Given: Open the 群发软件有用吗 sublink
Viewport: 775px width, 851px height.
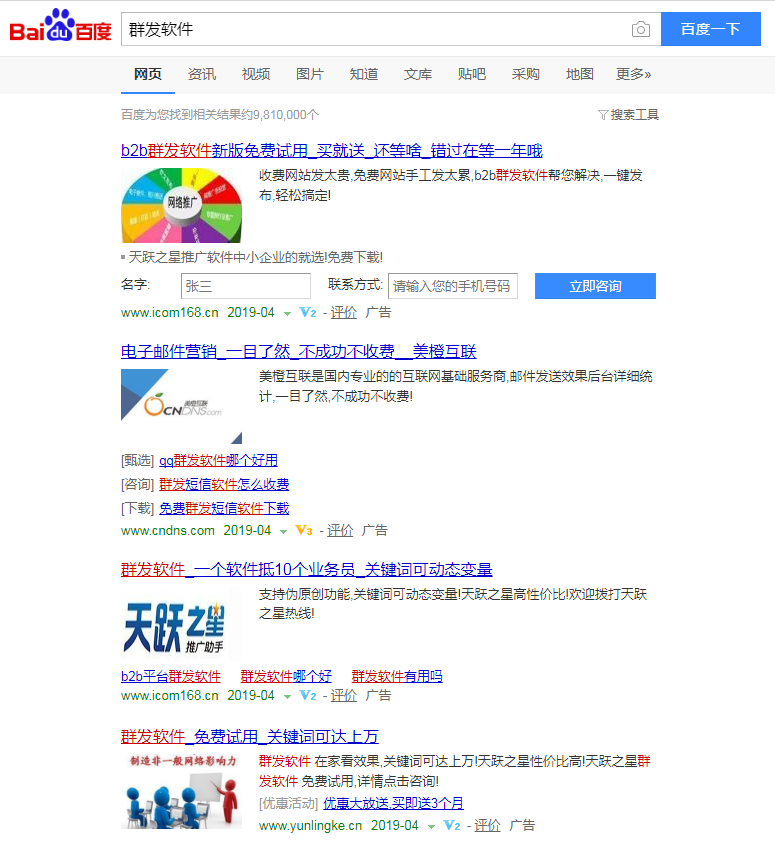Looking at the screenshot, I should pyautogui.click(x=397, y=677).
